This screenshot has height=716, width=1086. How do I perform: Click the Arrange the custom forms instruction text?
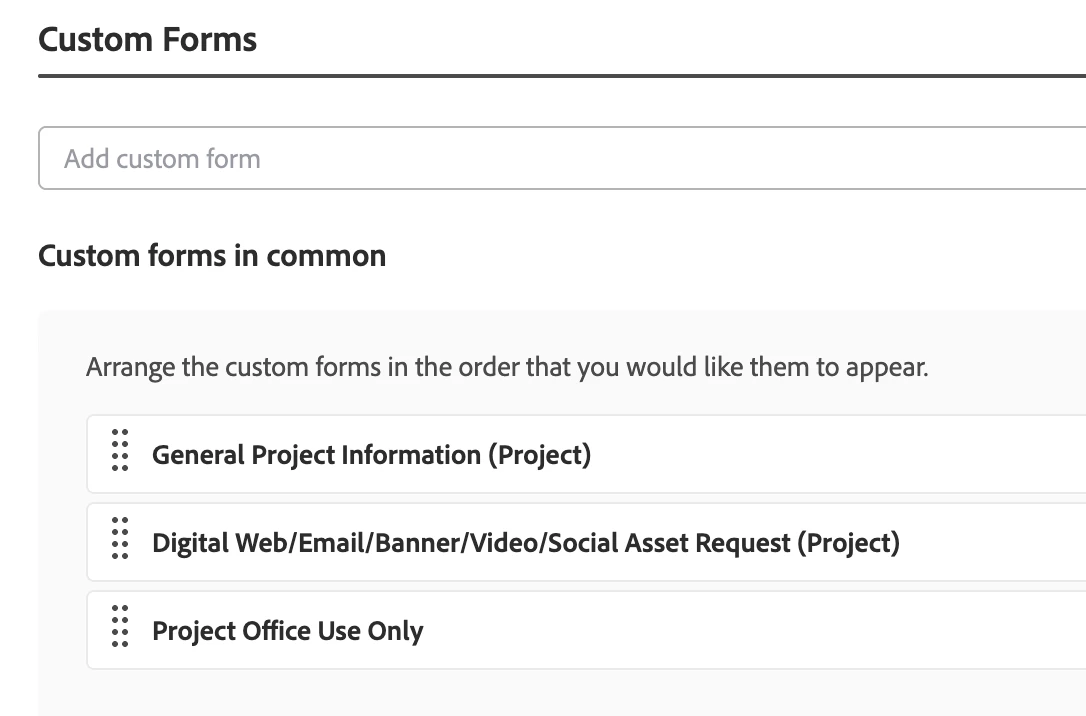[x=507, y=367]
